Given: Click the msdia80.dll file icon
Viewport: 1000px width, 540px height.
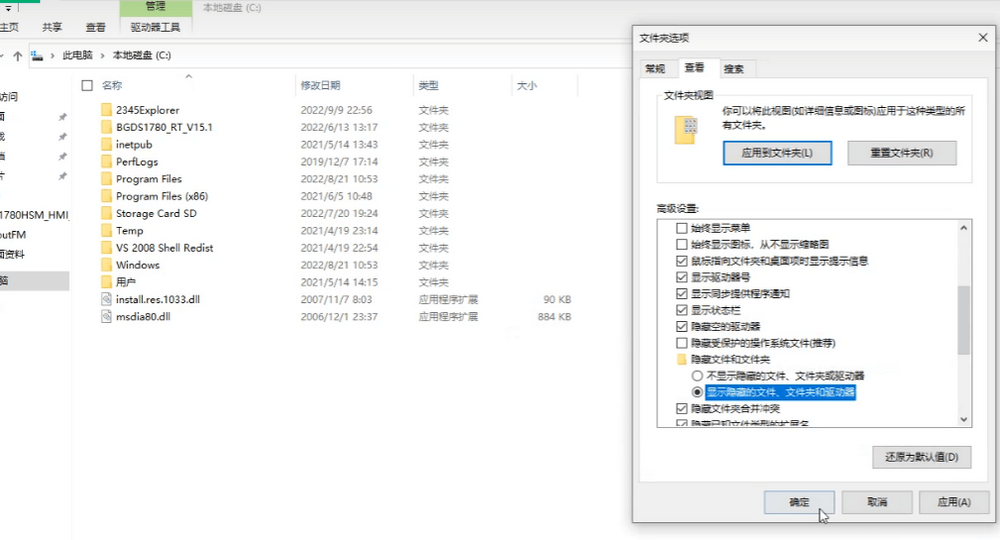Looking at the screenshot, I should 107,317.
